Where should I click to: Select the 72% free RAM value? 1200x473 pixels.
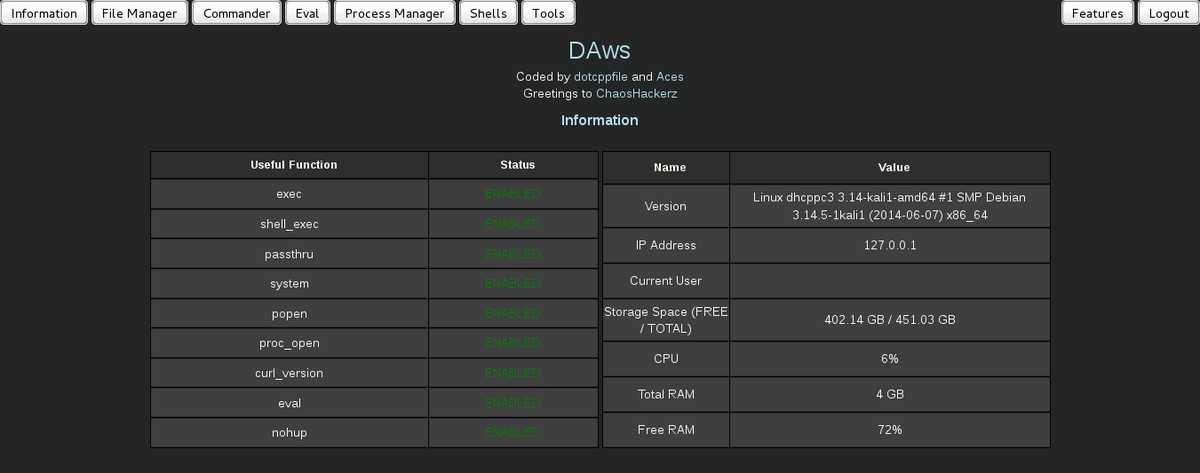coord(890,430)
